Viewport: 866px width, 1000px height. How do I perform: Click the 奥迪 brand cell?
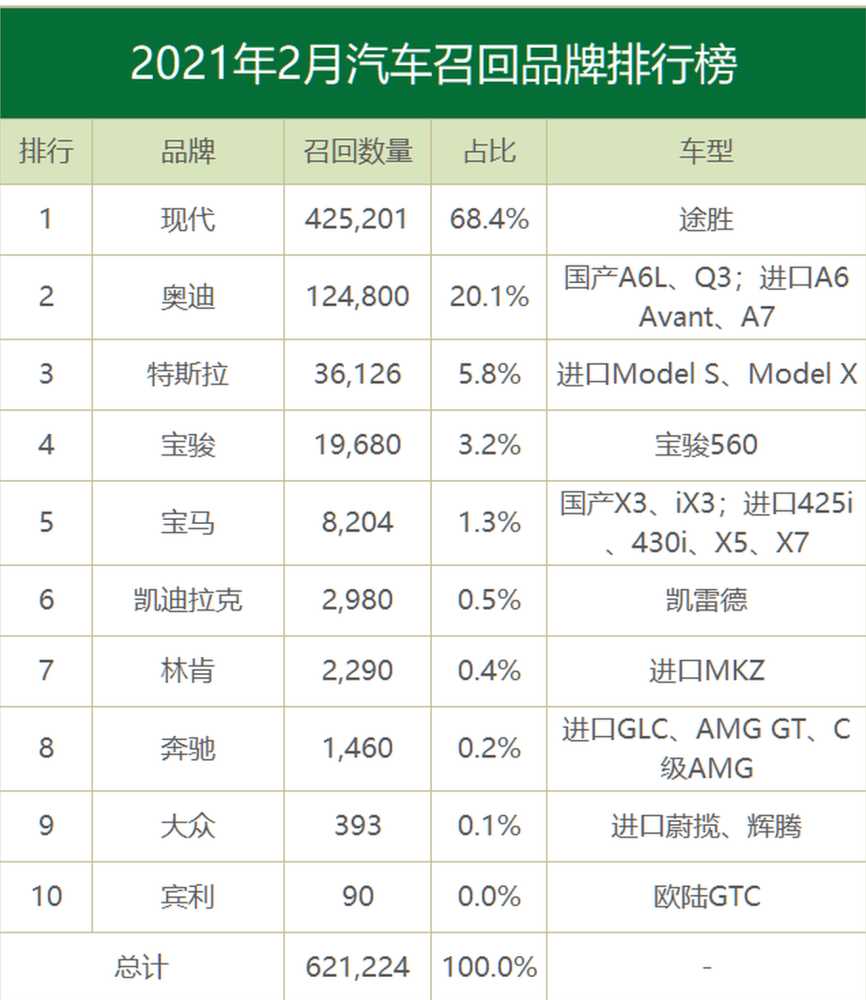(188, 297)
